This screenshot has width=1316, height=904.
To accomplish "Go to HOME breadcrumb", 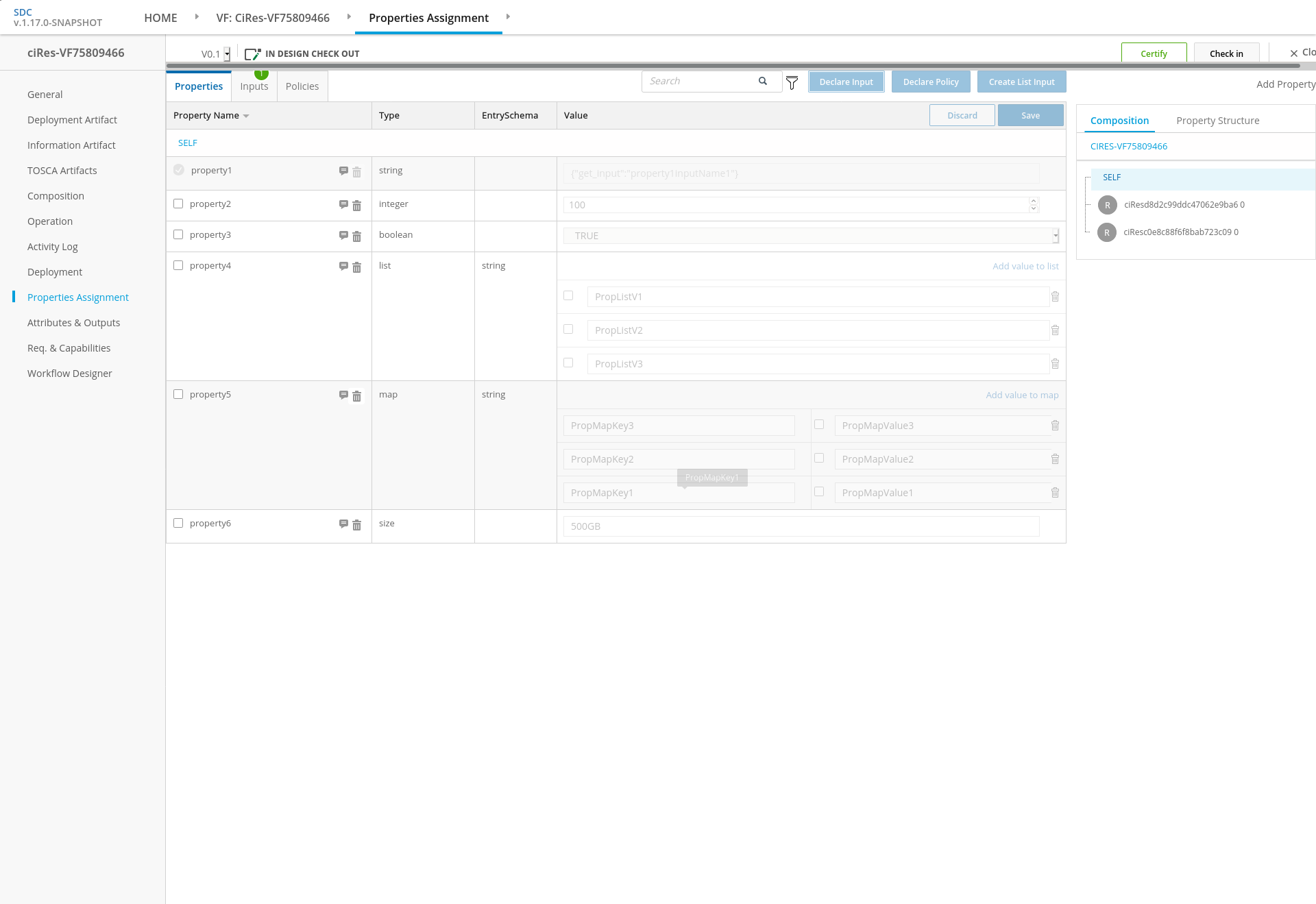I will point(160,18).
